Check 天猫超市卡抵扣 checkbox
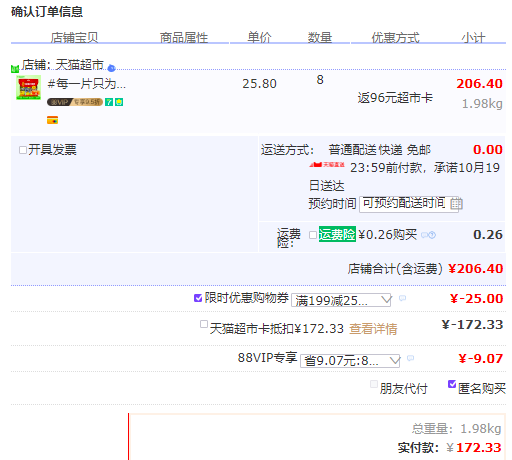Screen dimensions: 512x460 [204, 324]
